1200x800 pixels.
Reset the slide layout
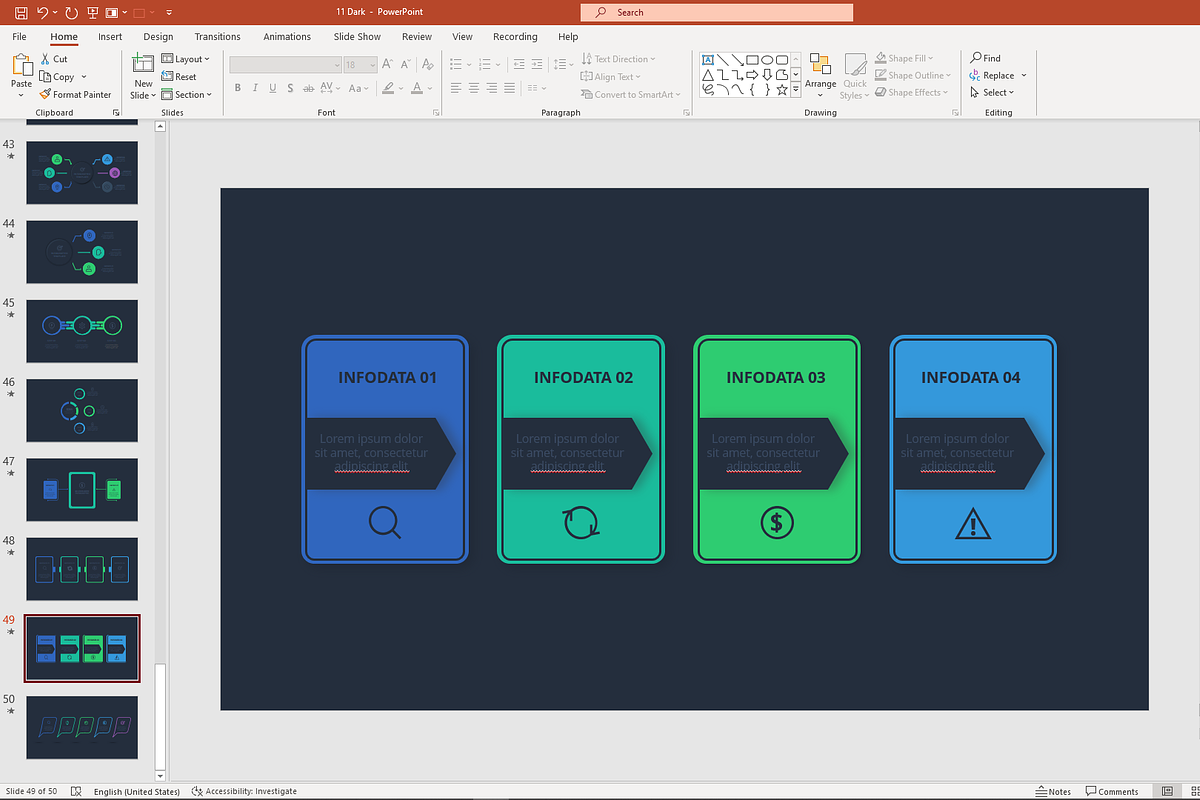[179, 77]
